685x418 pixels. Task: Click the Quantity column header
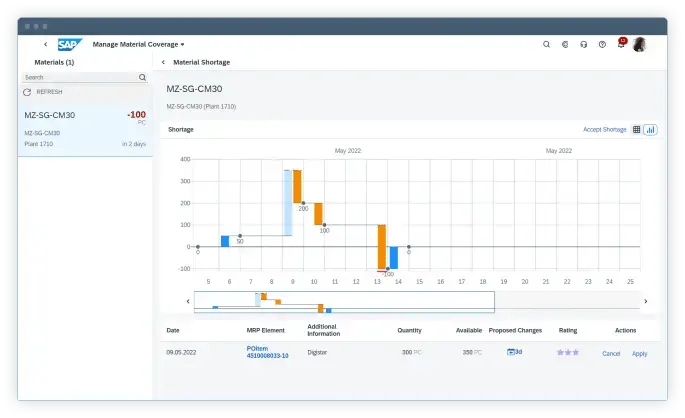point(409,331)
